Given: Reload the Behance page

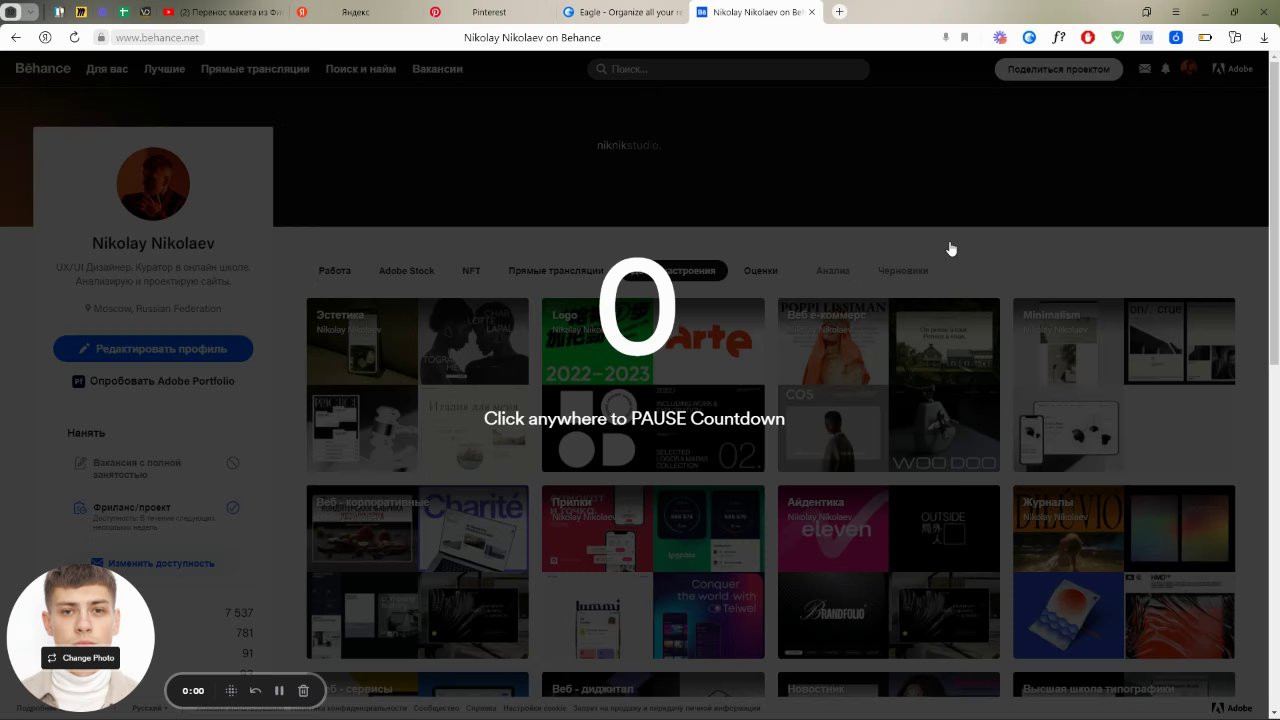Looking at the screenshot, I should pyautogui.click(x=74, y=37).
